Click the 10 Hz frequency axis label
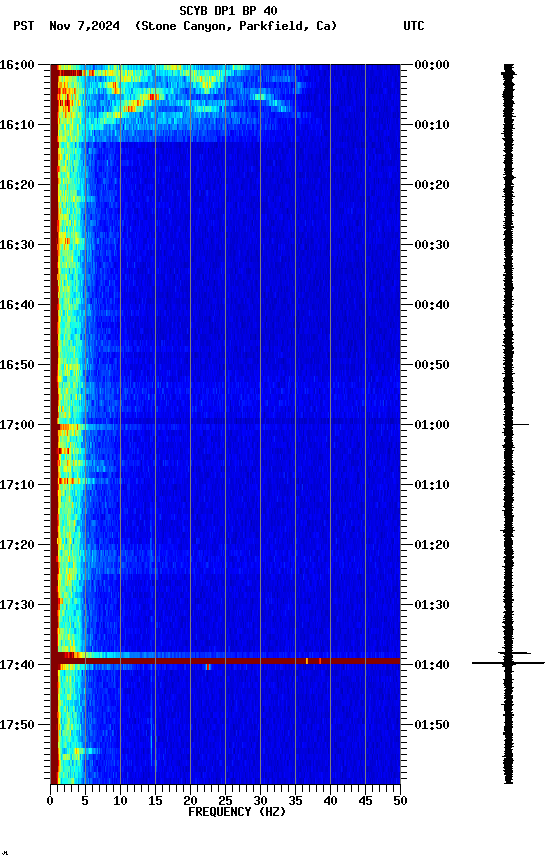 (x=120, y=801)
